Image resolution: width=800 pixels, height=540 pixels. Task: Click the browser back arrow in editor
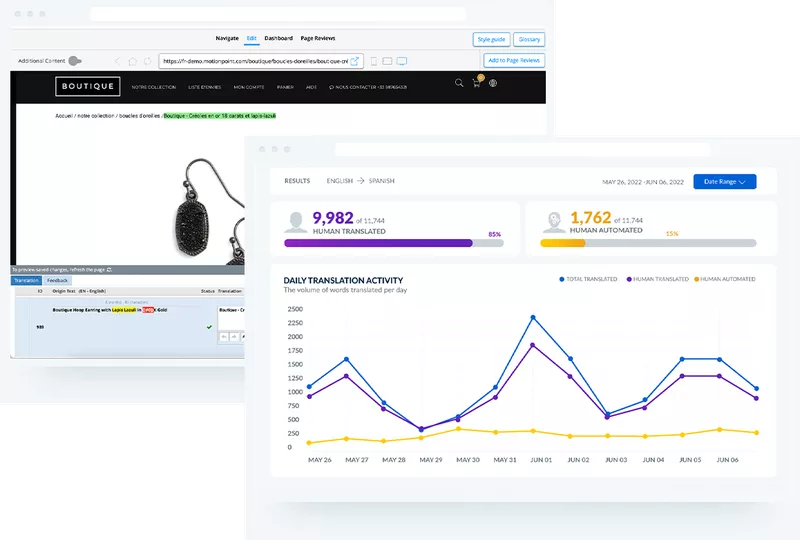point(117,61)
